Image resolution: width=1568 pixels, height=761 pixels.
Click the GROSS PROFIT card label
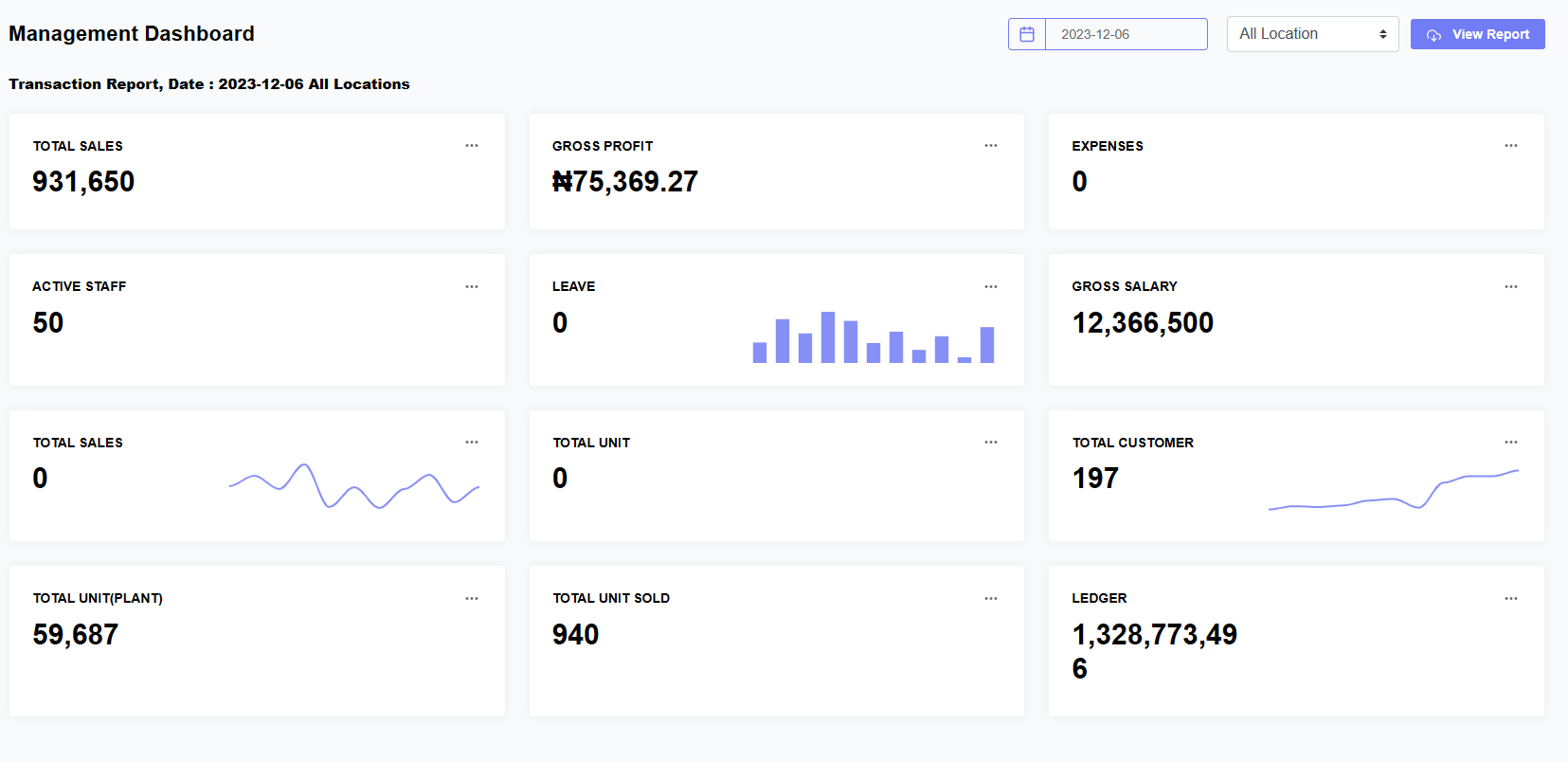[603, 146]
